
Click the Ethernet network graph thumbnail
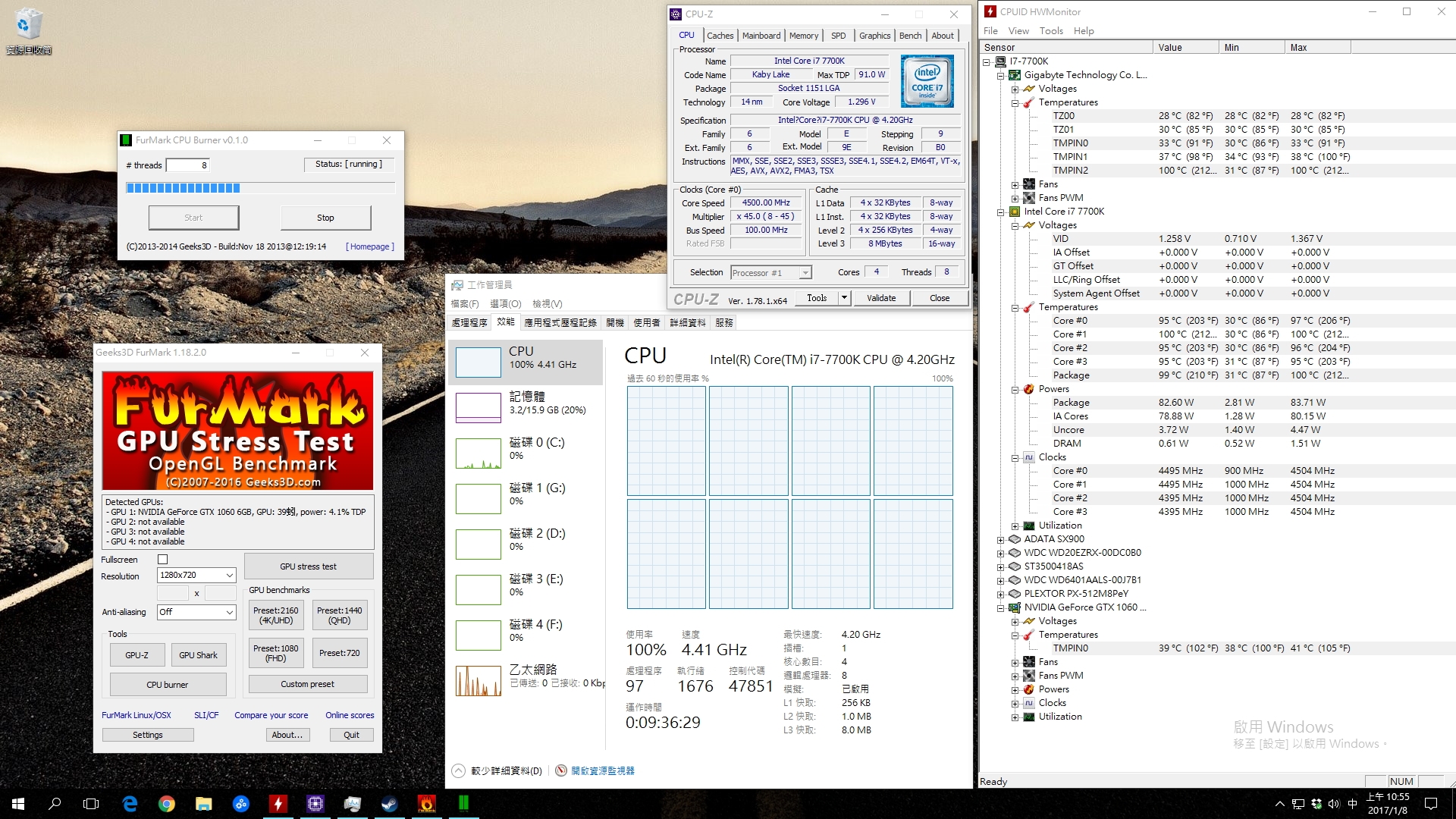(478, 681)
